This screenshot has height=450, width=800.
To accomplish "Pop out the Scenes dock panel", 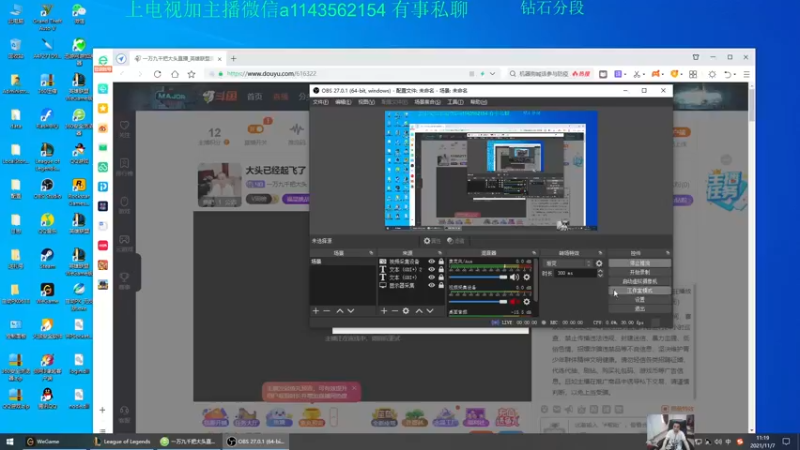I will point(371,253).
